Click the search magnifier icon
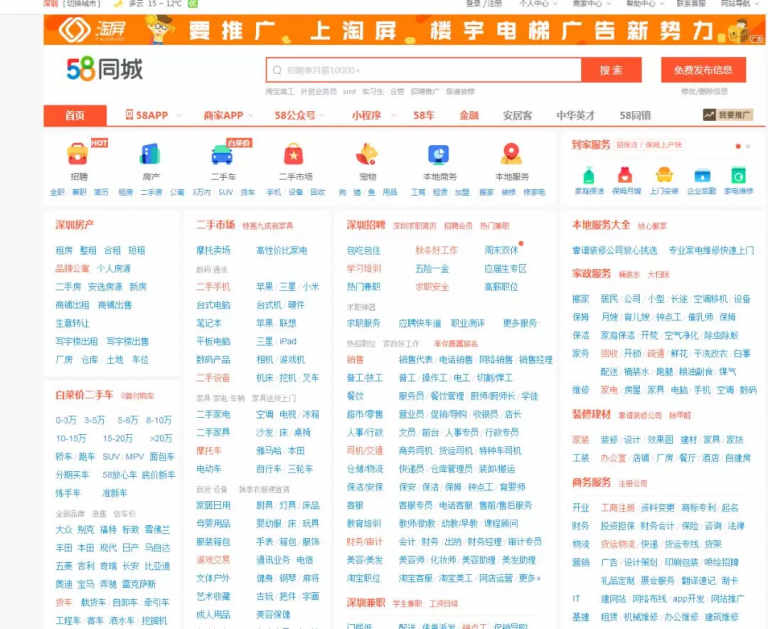768x629 pixels. point(277,70)
